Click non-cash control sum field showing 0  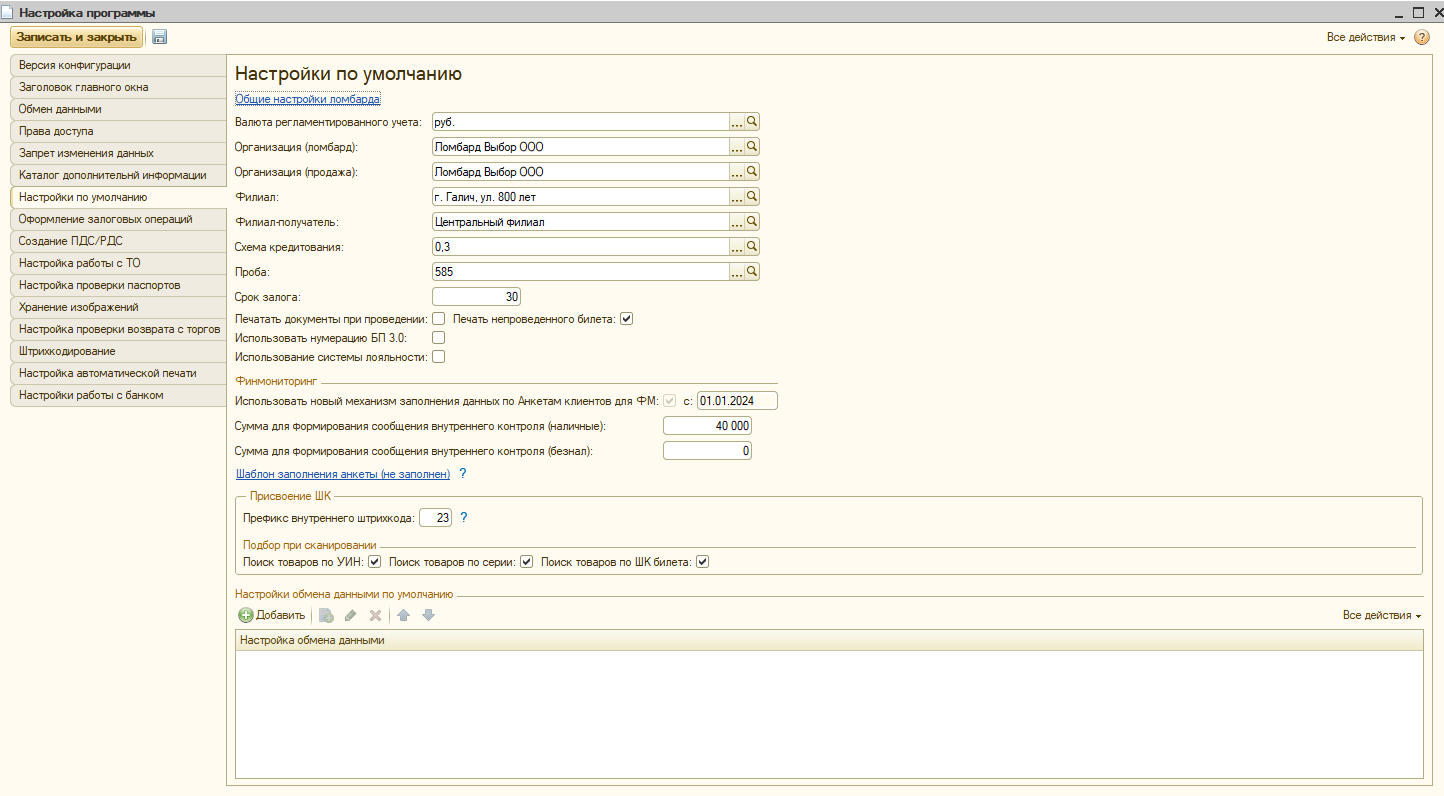click(x=707, y=451)
